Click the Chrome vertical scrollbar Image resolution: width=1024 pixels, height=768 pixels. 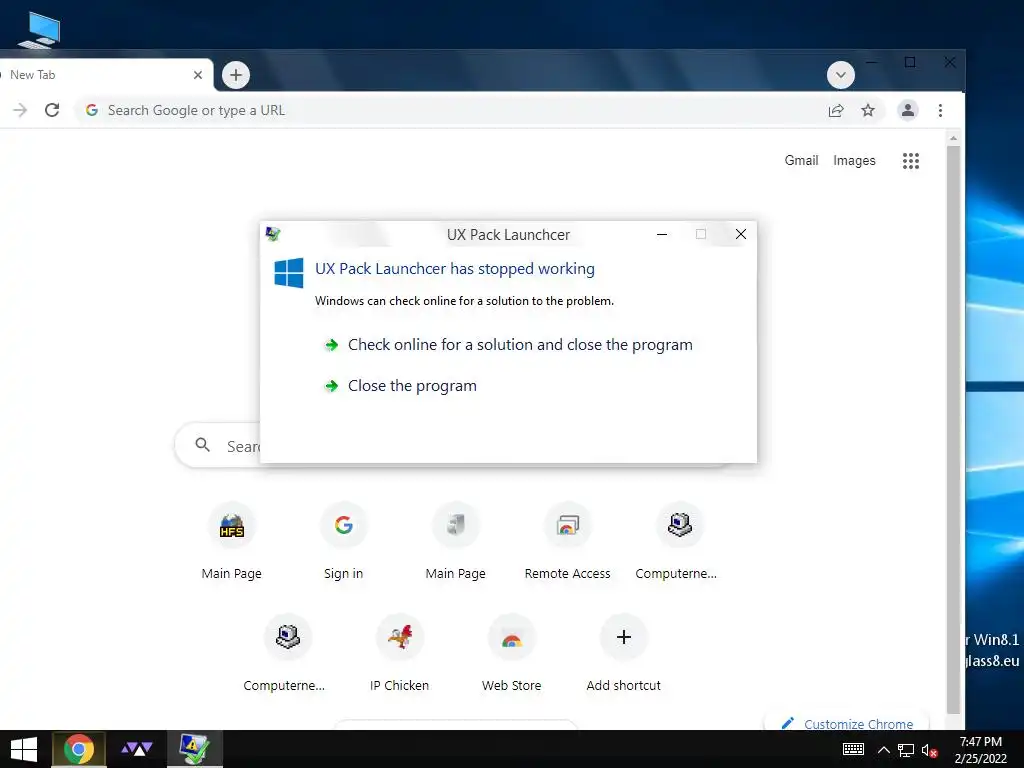click(x=953, y=428)
